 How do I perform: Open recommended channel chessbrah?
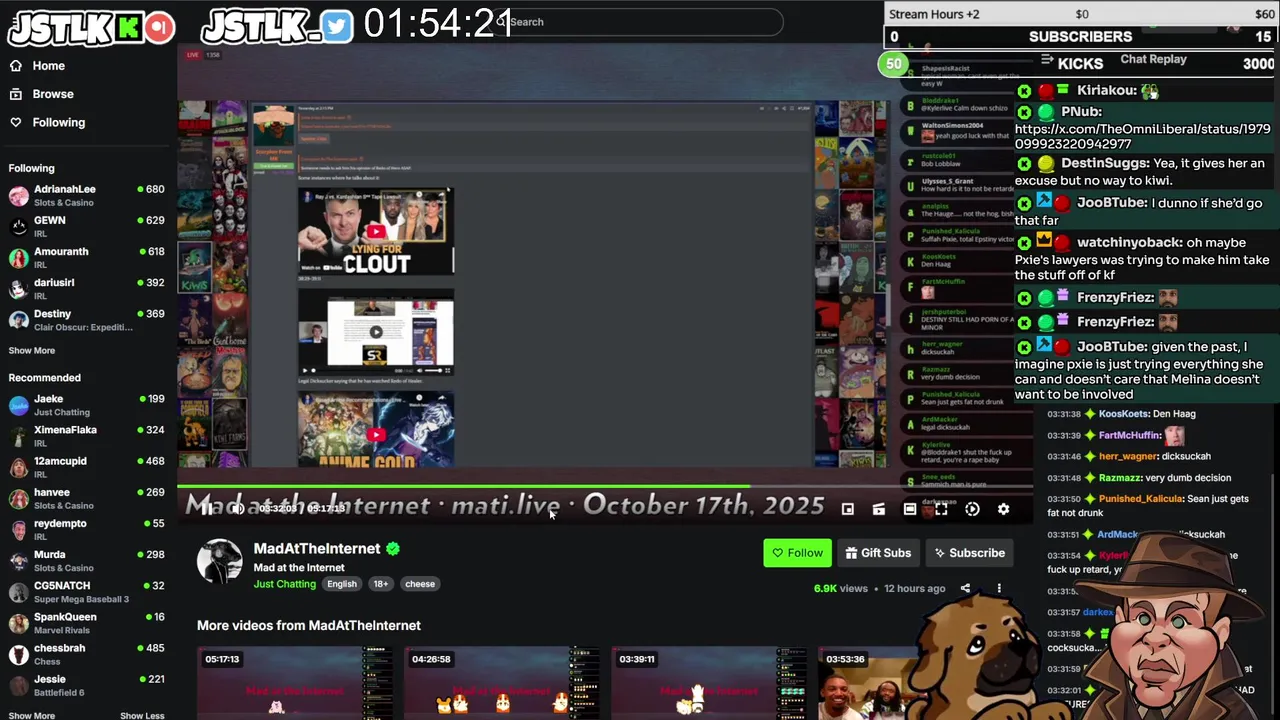pyautogui.click(x=86, y=654)
